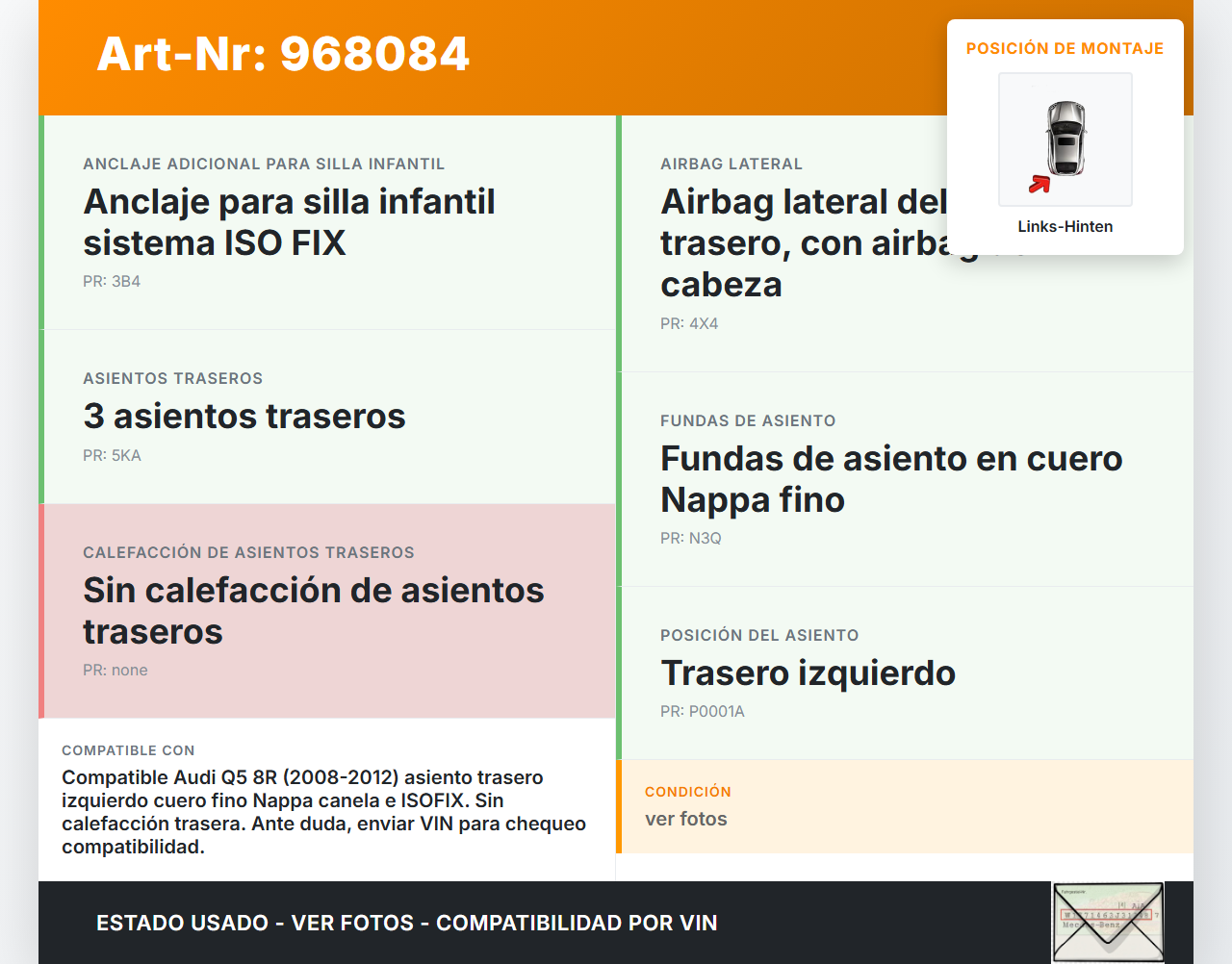Click the 'PR: N3Q' code
The height and width of the screenshot is (964, 1232).
[x=691, y=538]
